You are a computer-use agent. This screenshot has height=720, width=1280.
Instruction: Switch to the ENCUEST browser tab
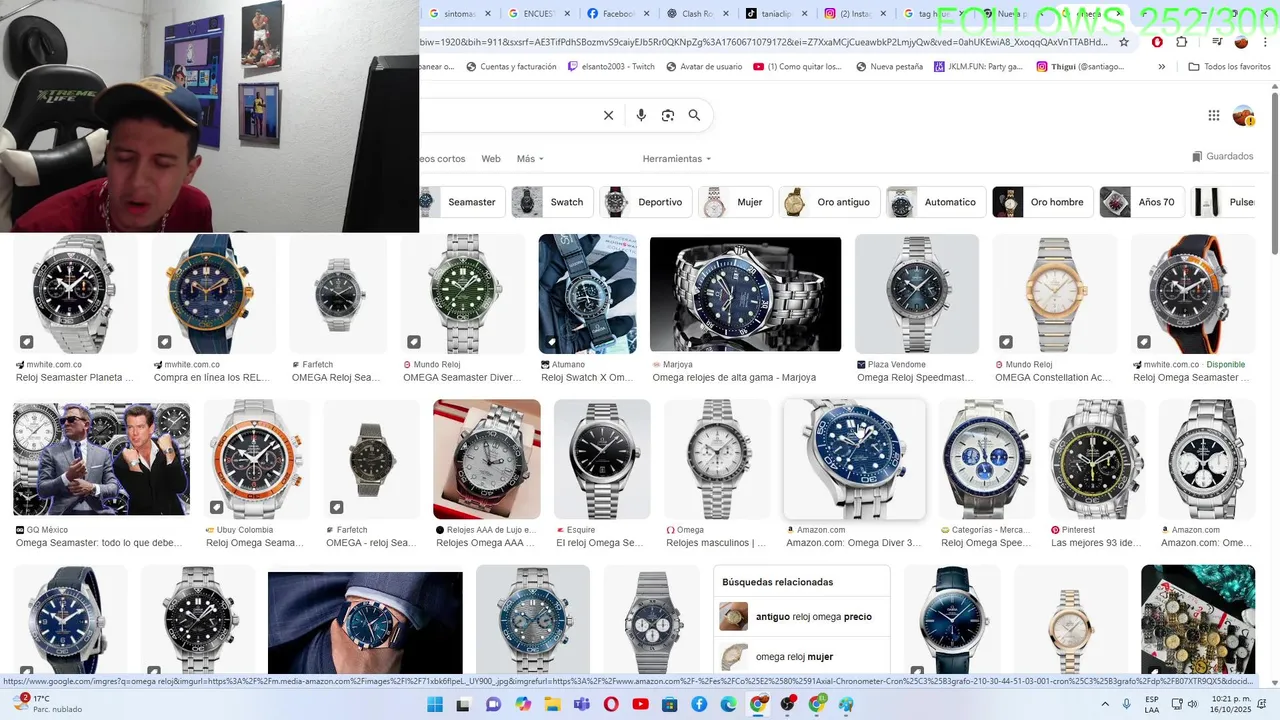(539, 14)
